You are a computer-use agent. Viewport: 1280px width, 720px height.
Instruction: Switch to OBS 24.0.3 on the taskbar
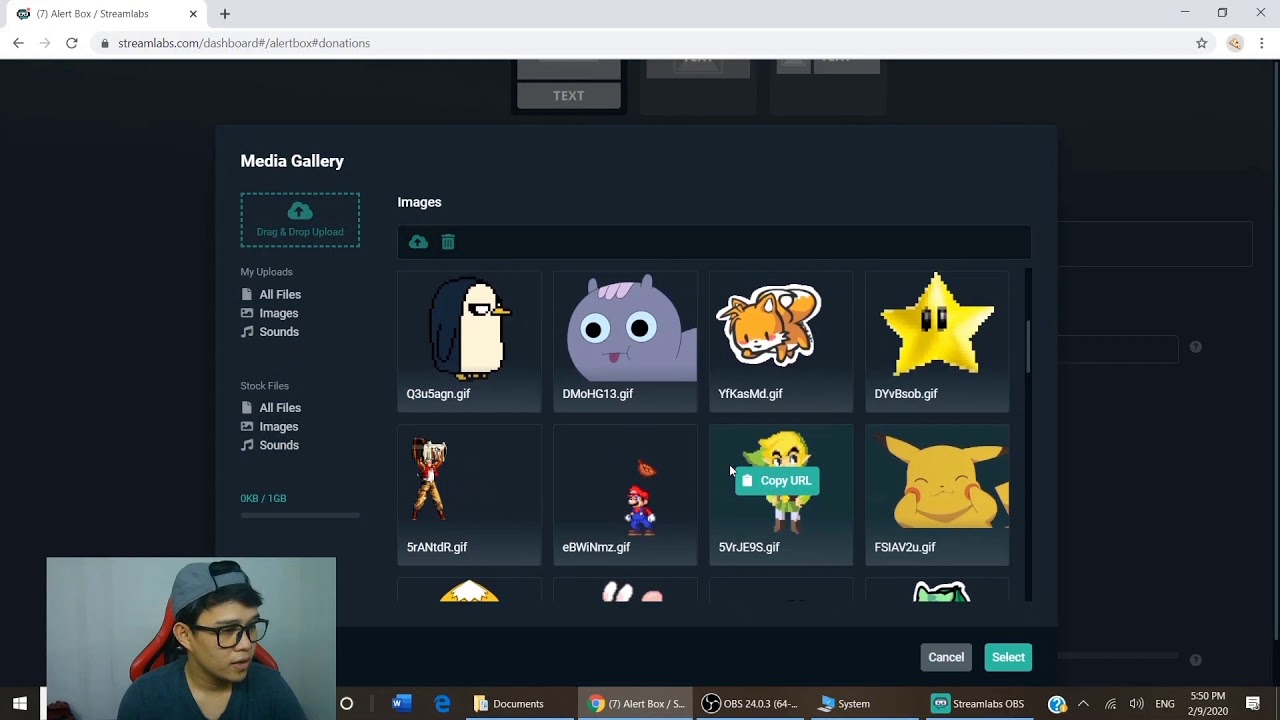750,704
